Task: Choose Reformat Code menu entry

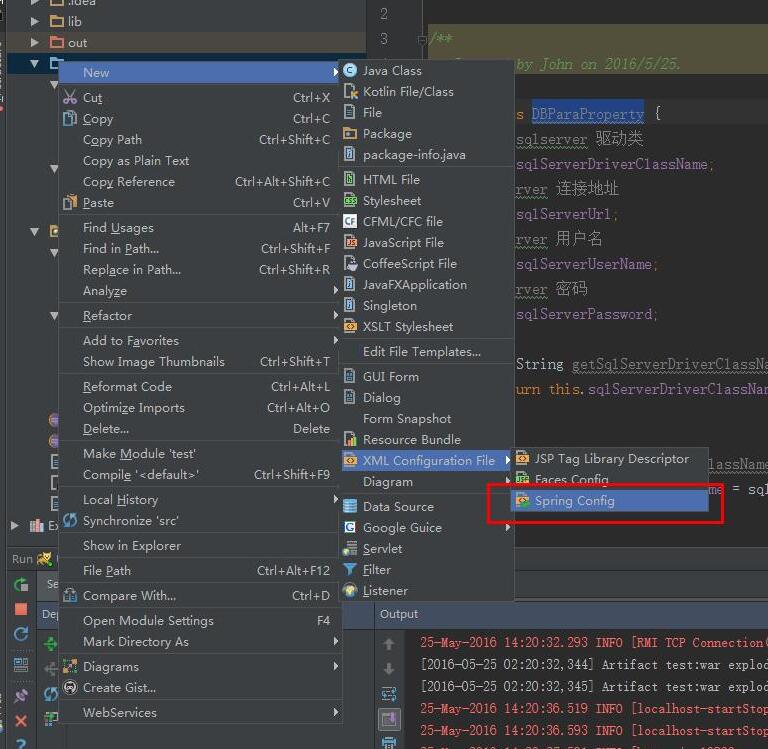Action: click(200, 387)
